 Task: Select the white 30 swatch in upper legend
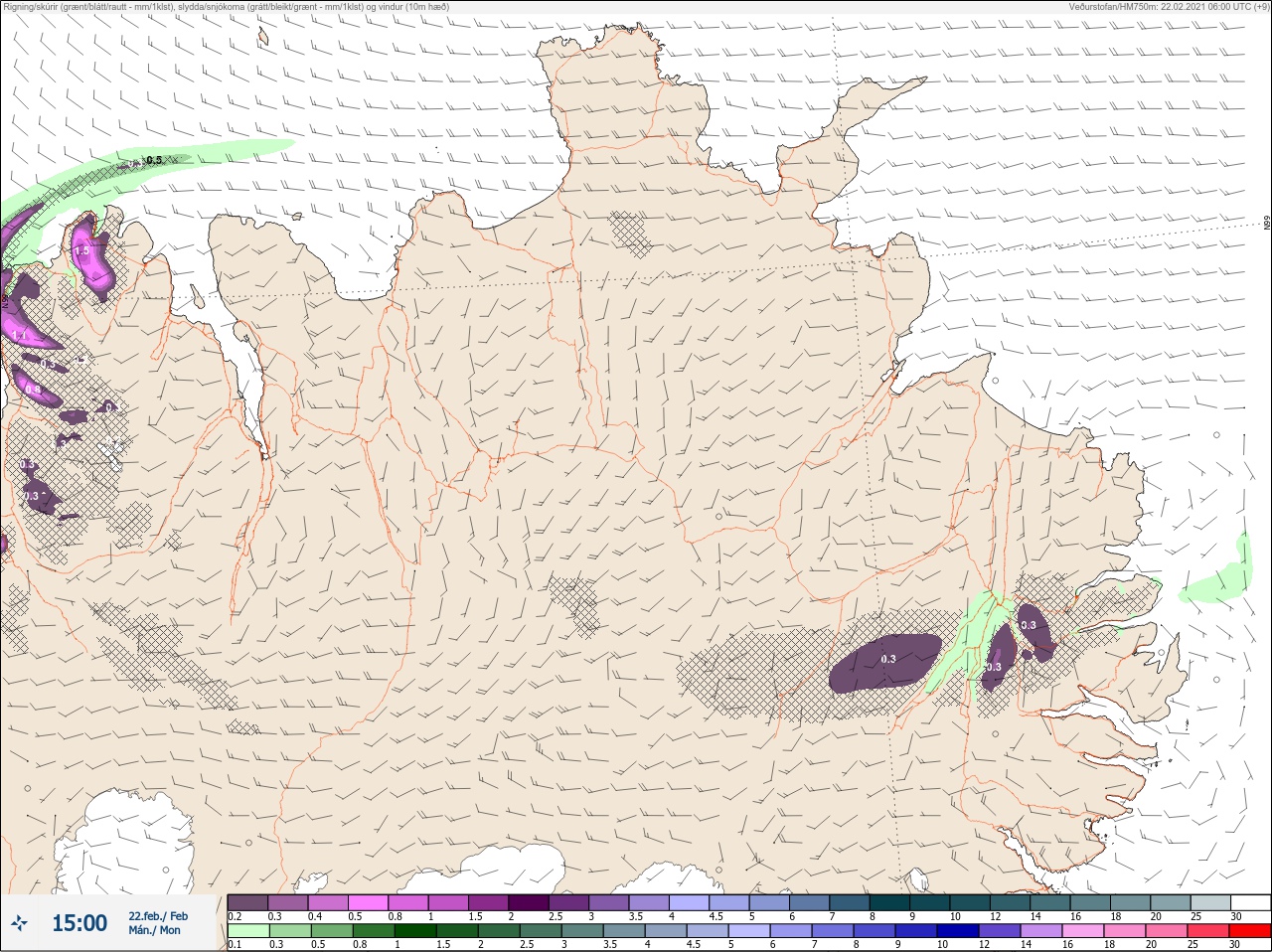pos(1250,902)
